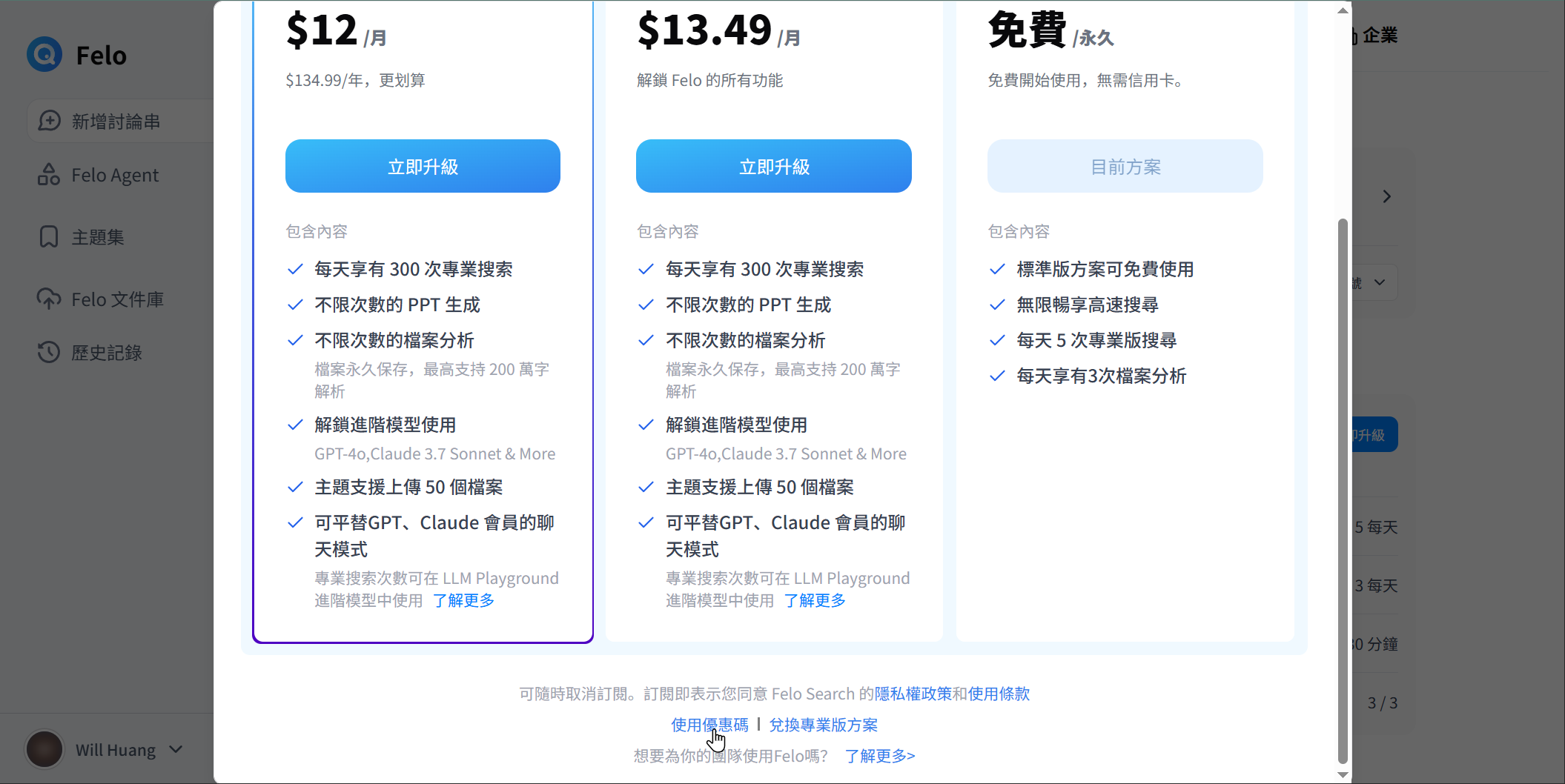Click the 使用優惠碼 link
The width and height of the screenshot is (1565, 784).
coord(709,725)
